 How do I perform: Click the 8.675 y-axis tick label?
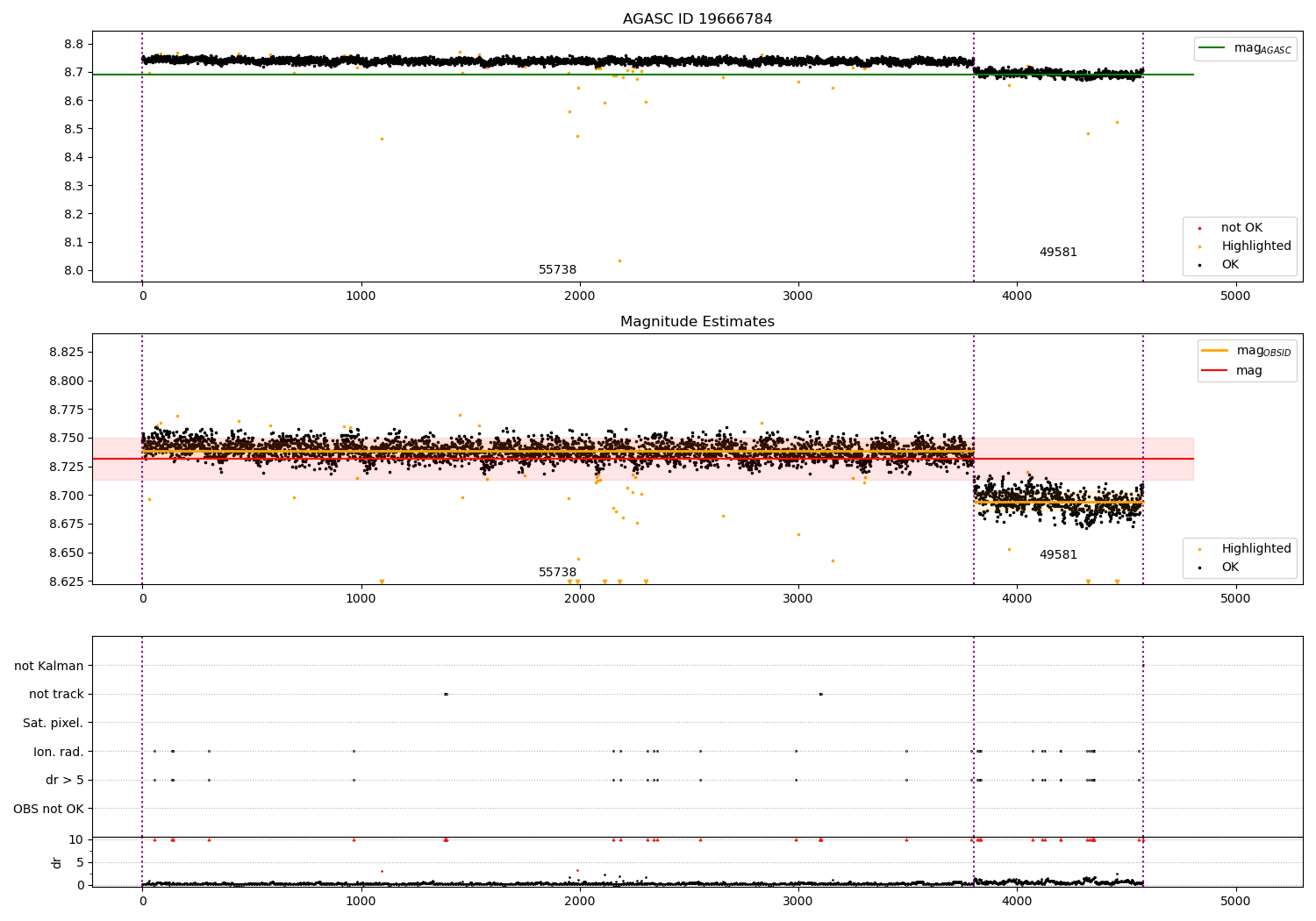coord(67,525)
